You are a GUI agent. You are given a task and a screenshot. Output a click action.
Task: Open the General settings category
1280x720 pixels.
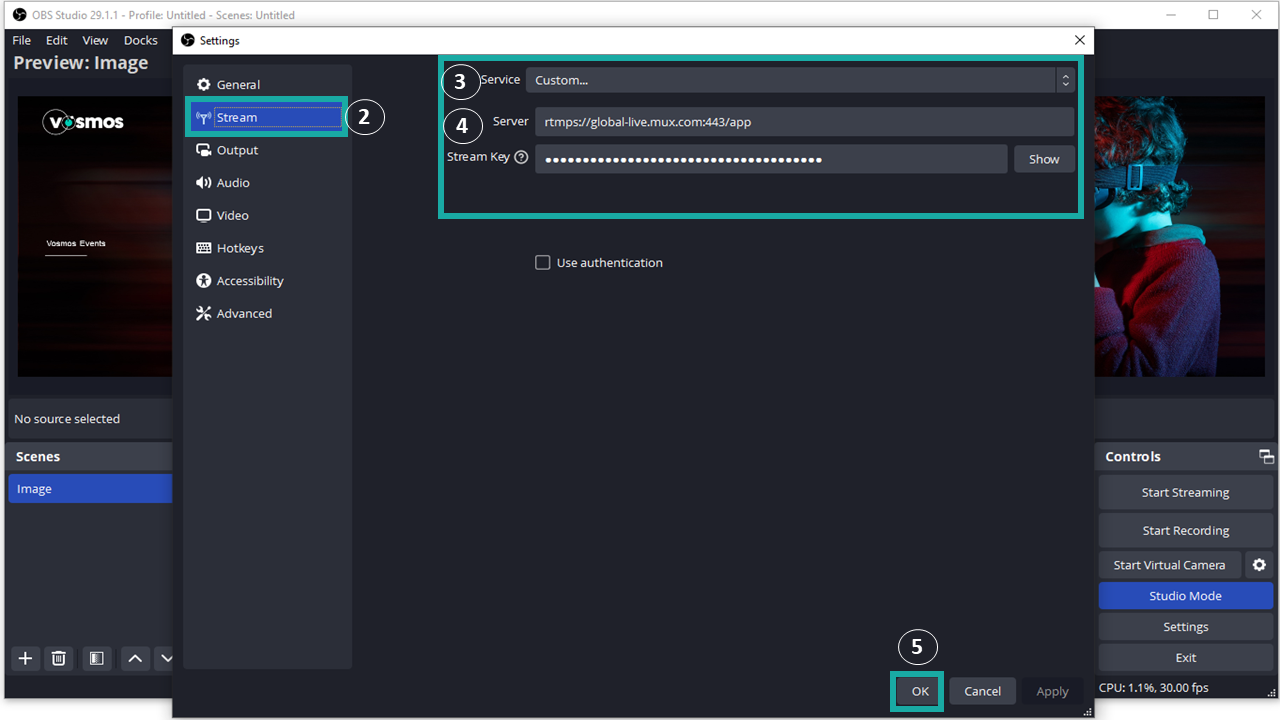(x=267, y=85)
